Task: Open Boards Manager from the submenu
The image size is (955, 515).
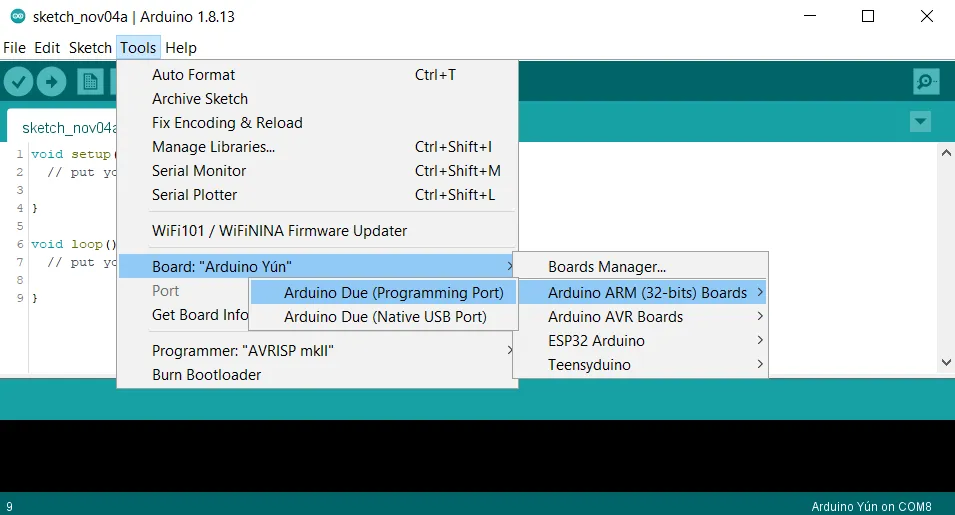Action: (x=606, y=267)
